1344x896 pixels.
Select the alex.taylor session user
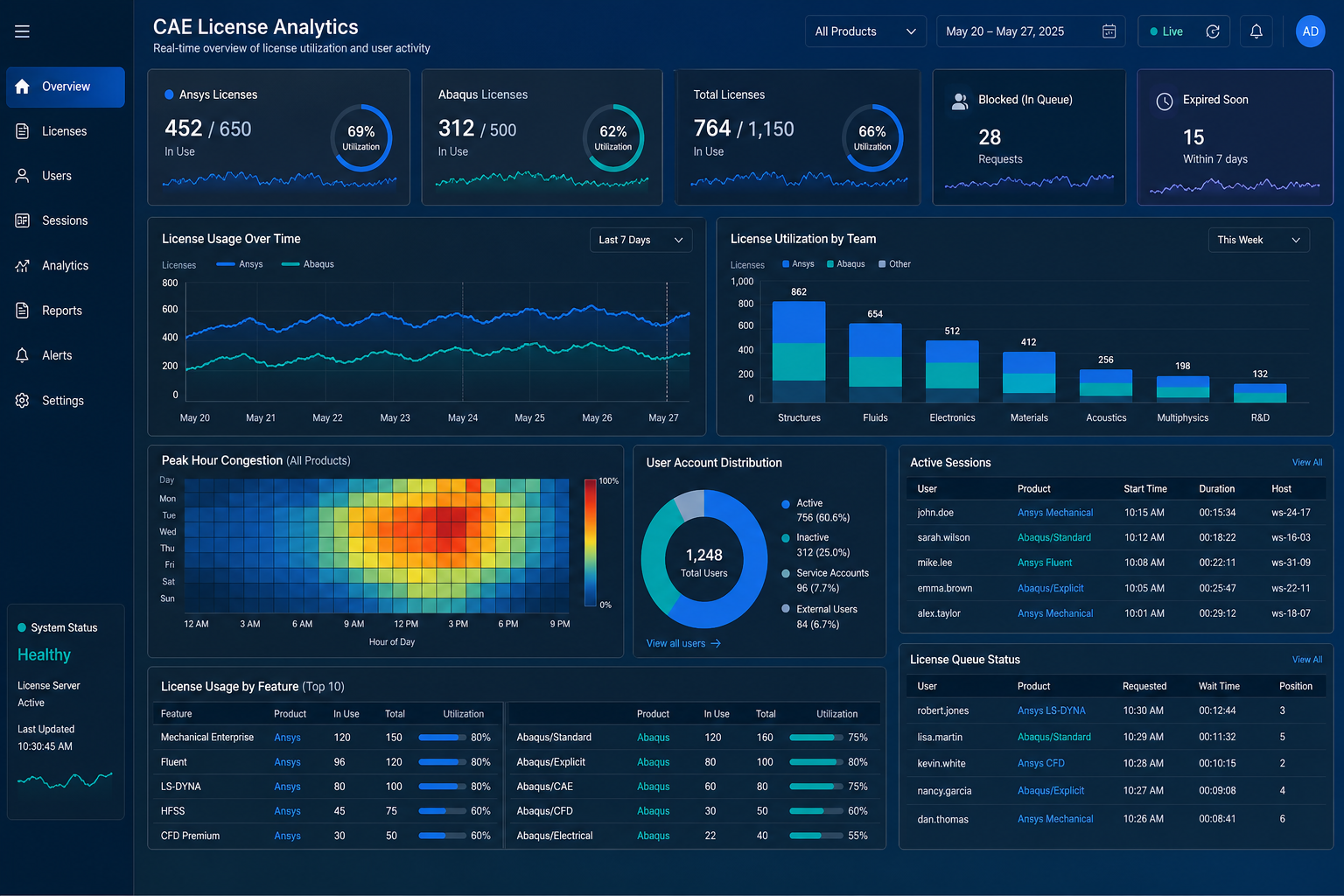tap(939, 613)
